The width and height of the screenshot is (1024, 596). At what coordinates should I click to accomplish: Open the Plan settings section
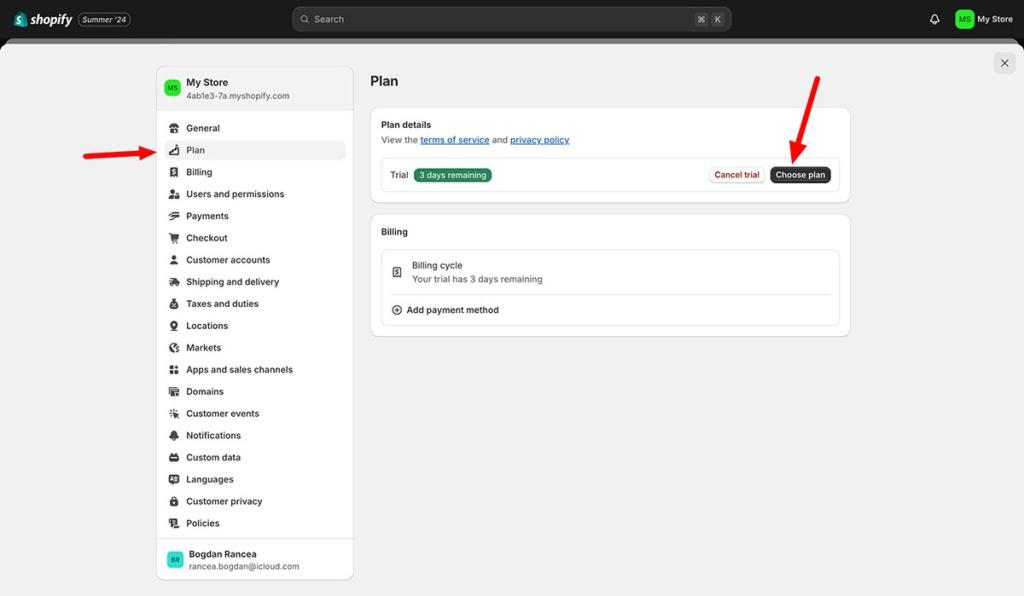tap(196, 150)
